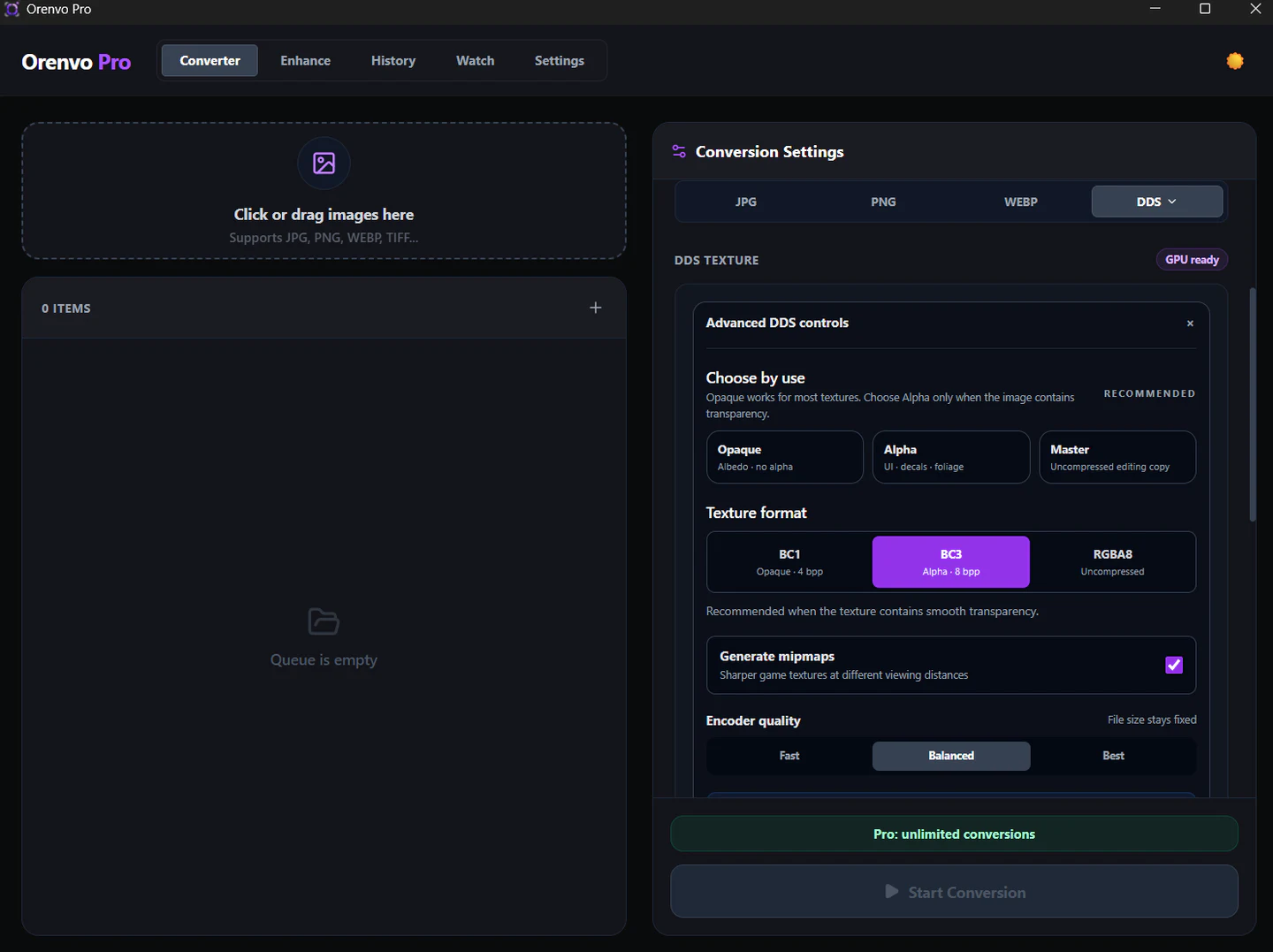Set encoder quality to Balanced
This screenshot has width=1273, height=952.
[x=951, y=756]
